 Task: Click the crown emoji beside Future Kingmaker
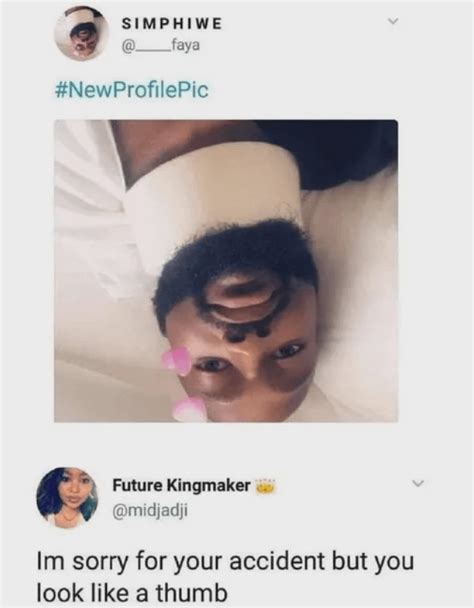(x=265, y=486)
